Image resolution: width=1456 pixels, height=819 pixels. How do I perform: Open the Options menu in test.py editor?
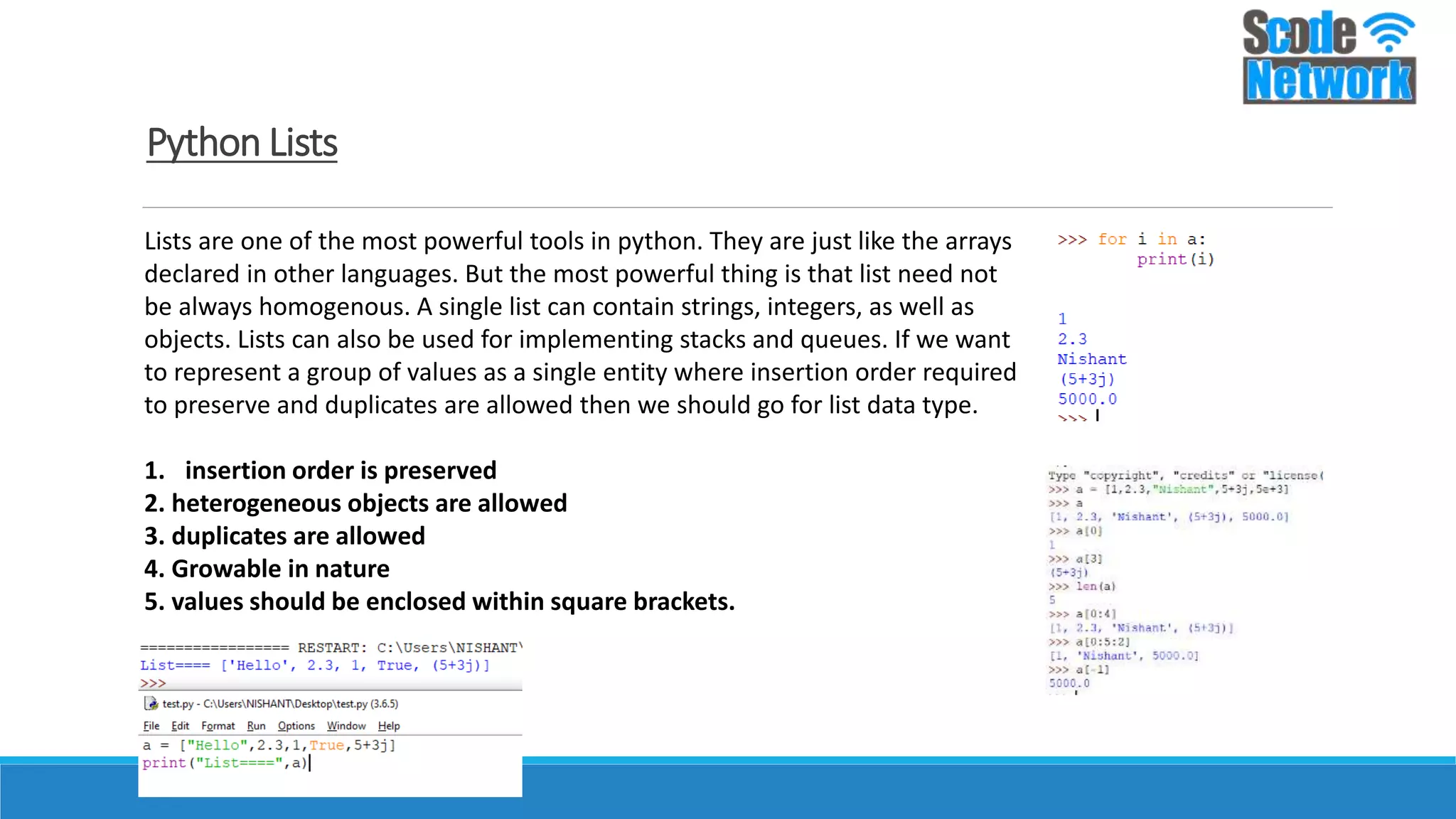coord(296,726)
